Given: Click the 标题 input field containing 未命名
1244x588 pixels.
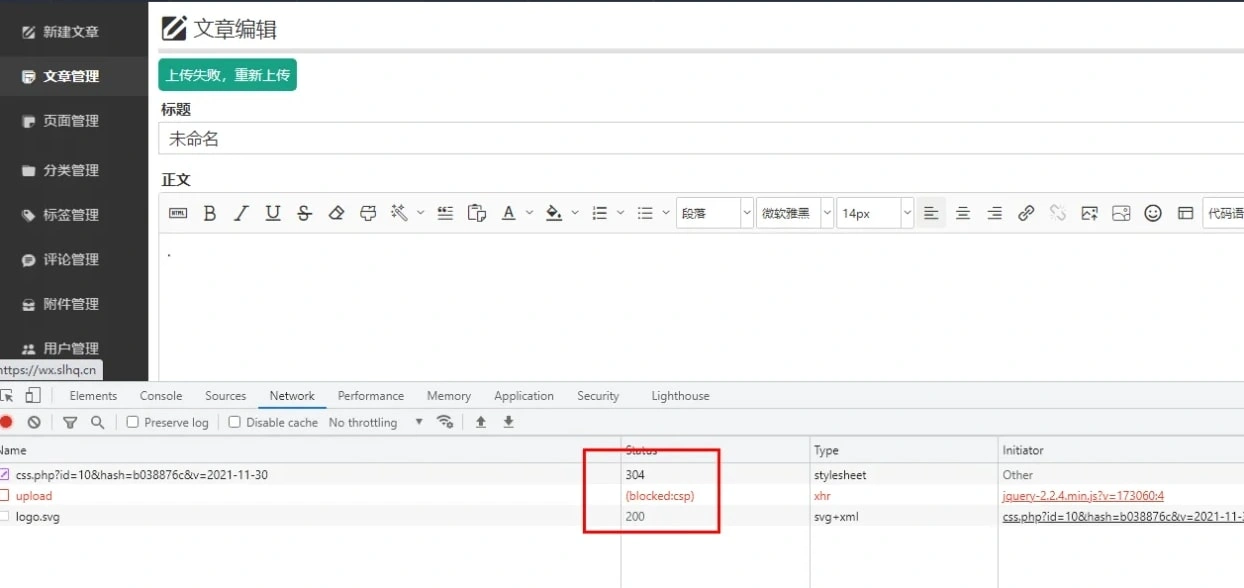Looking at the screenshot, I should (x=700, y=139).
